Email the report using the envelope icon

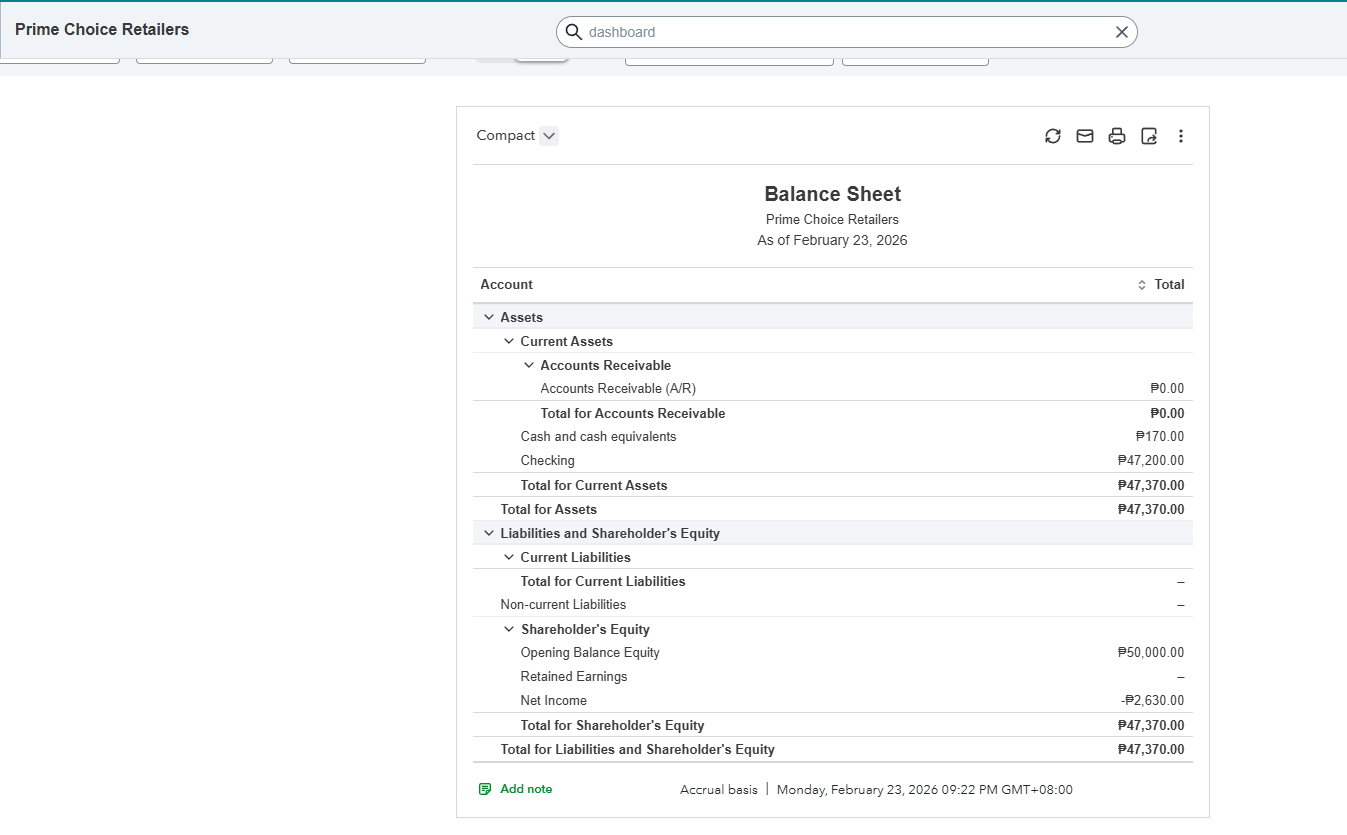1084,136
